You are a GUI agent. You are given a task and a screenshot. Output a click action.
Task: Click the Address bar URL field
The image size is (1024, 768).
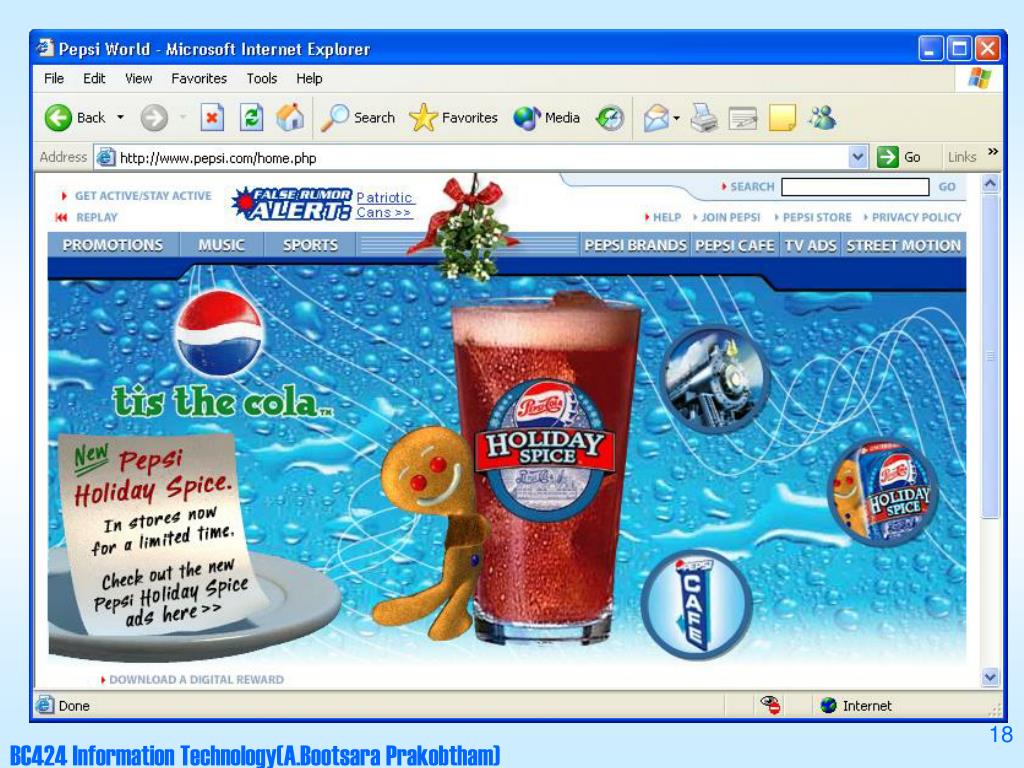(x=482, y=157)
